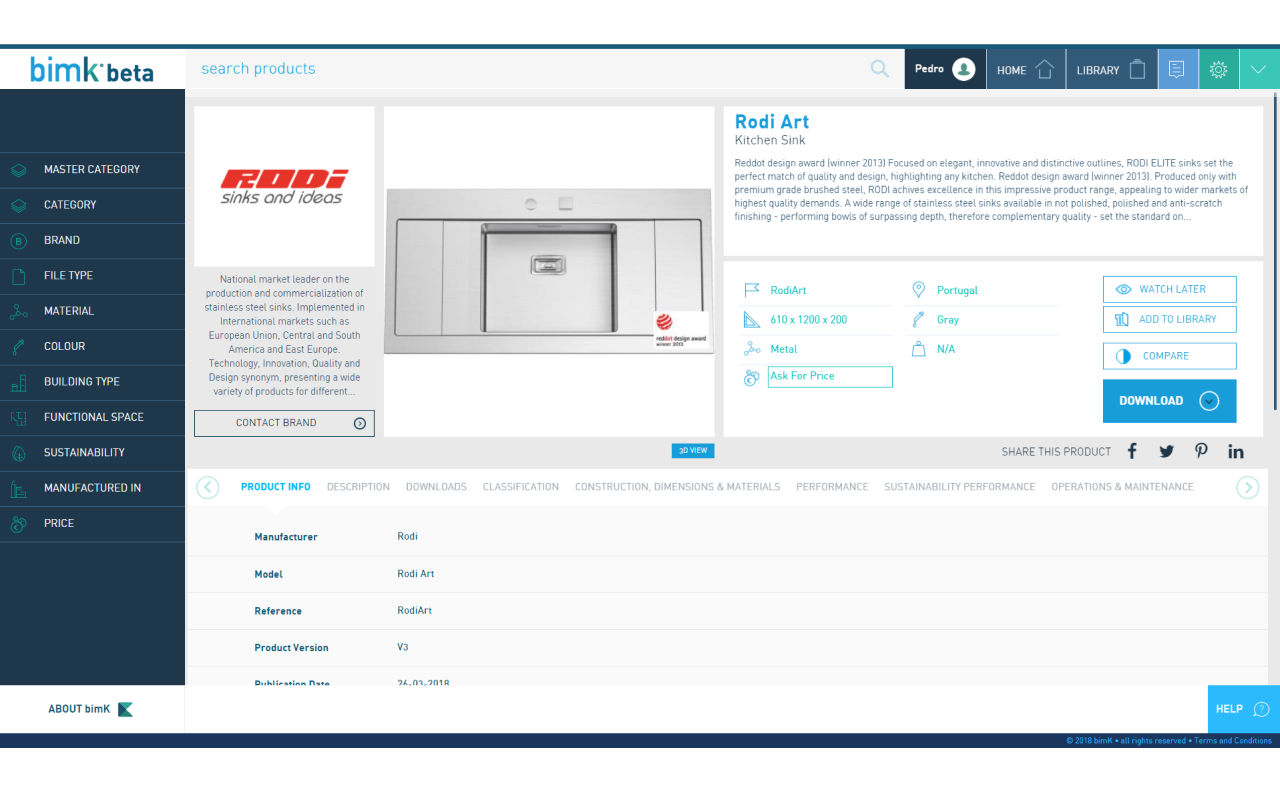1280x800 pixels.
Task: Open Sustainability Performance tab
Action: (x=959, y=487)
